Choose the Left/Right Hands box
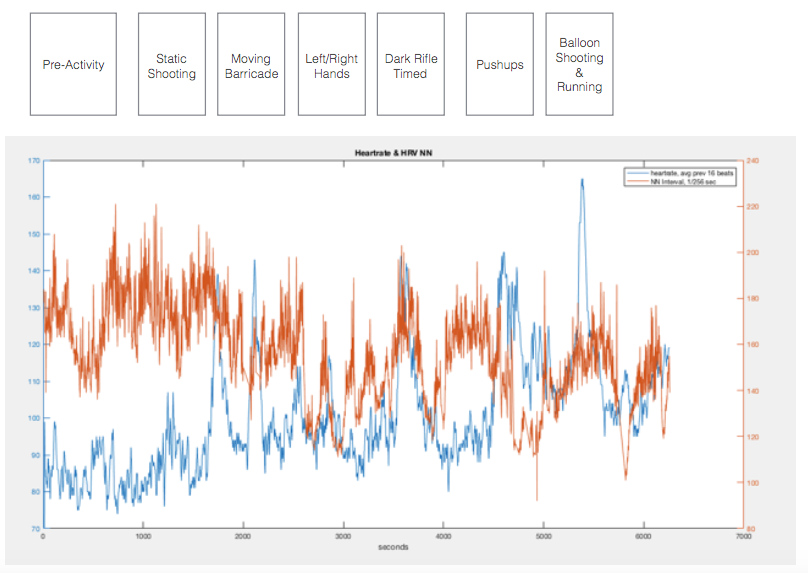This screenshot has height=573, width=808. 331,64
